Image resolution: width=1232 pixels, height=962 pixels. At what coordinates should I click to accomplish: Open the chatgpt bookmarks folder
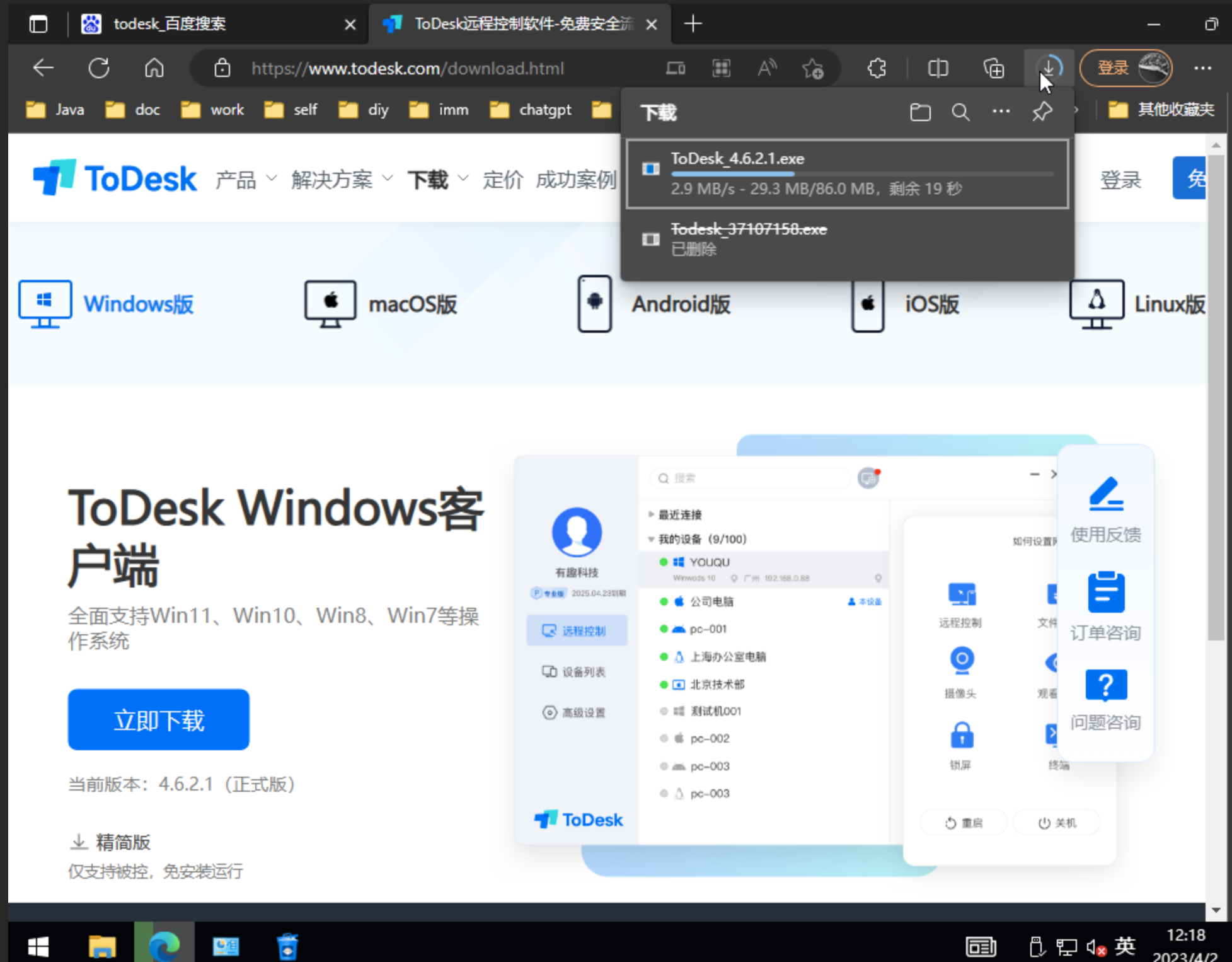(x=531, y=110)
